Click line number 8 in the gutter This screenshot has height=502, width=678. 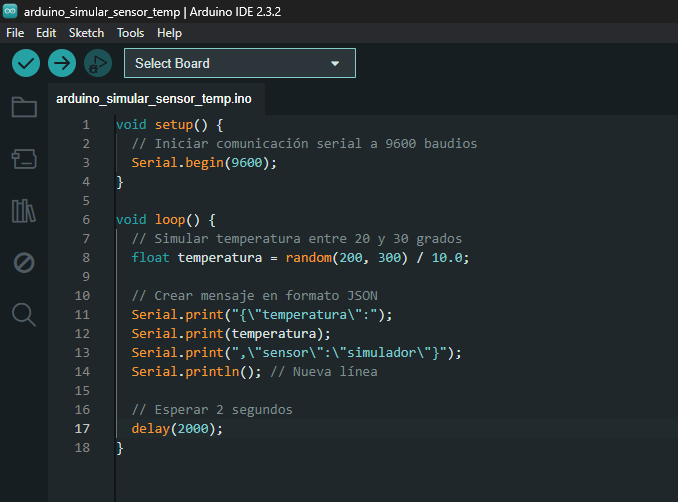pyautogui.click(x=85, y=257)
